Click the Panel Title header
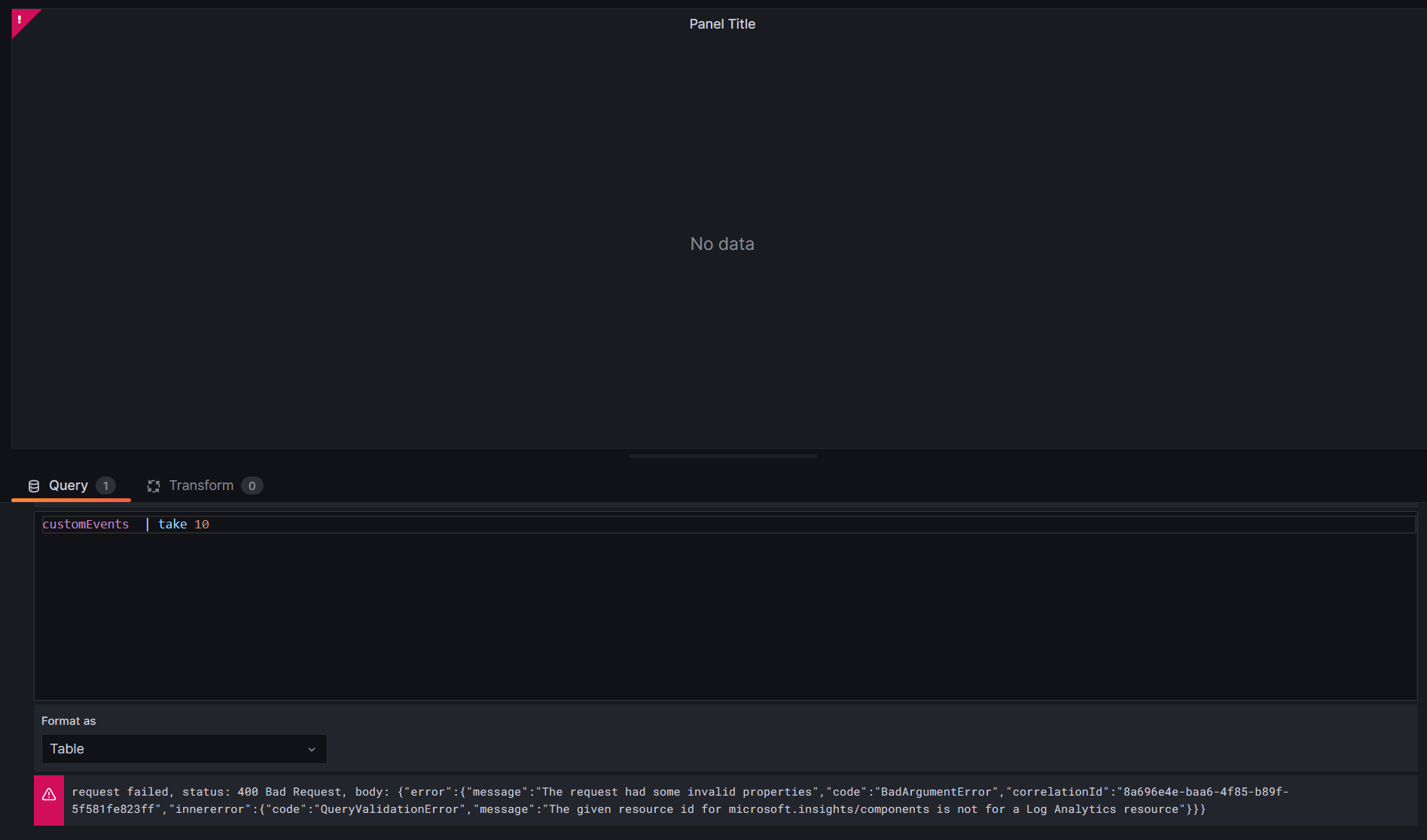Image resolution: width=1427 pixels, height=840 pixels. click(721, 23)
